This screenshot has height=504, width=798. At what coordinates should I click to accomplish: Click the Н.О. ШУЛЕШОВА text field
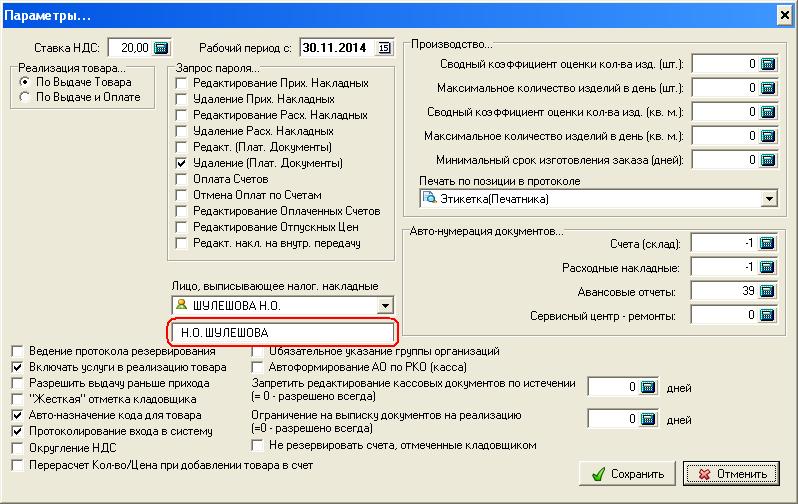(281, 332)
